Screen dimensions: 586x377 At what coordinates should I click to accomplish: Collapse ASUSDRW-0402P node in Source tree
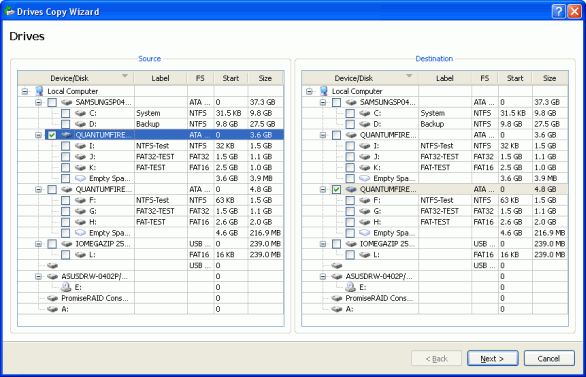click(38, 276)
